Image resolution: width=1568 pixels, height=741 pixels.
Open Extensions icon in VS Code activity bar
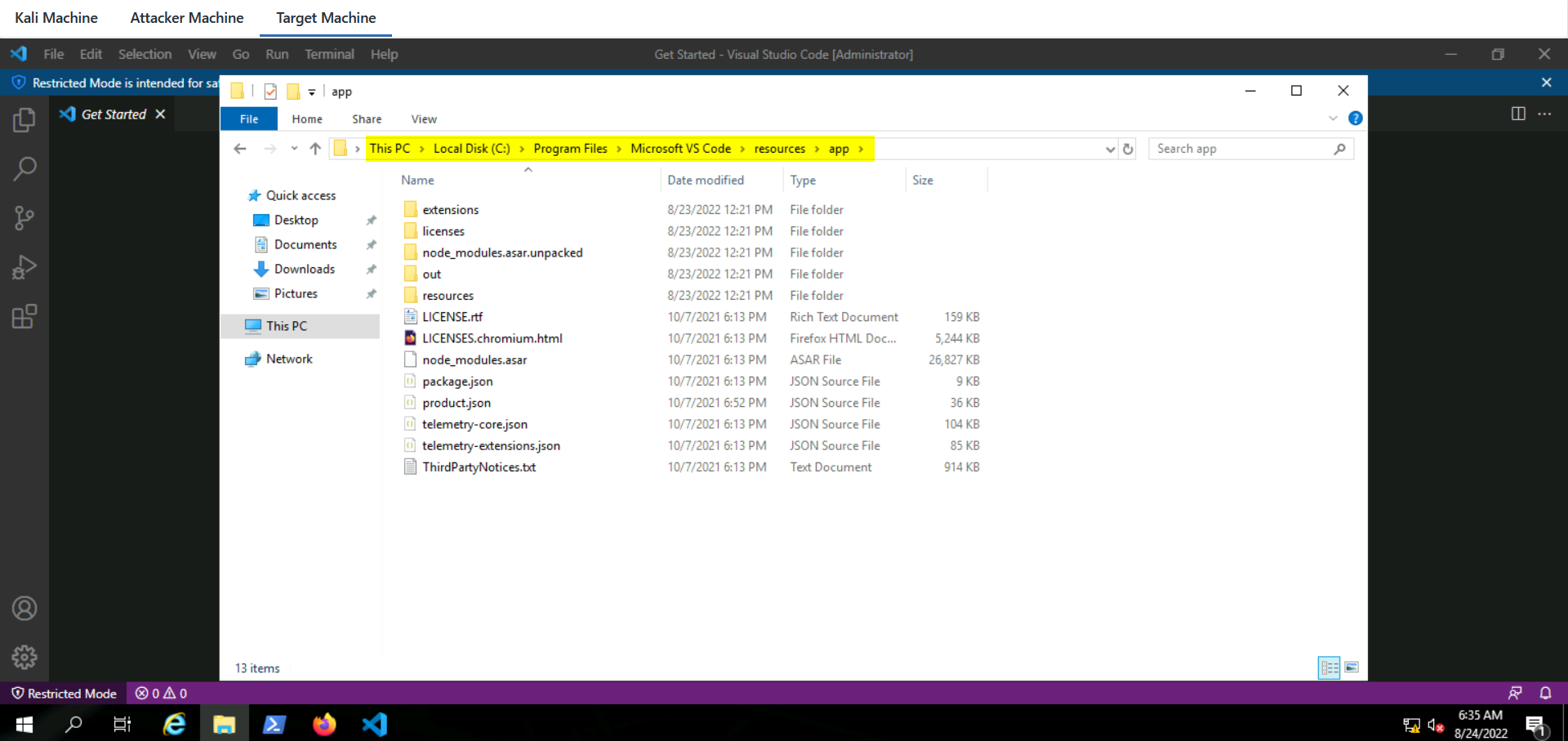click(24, 316)
